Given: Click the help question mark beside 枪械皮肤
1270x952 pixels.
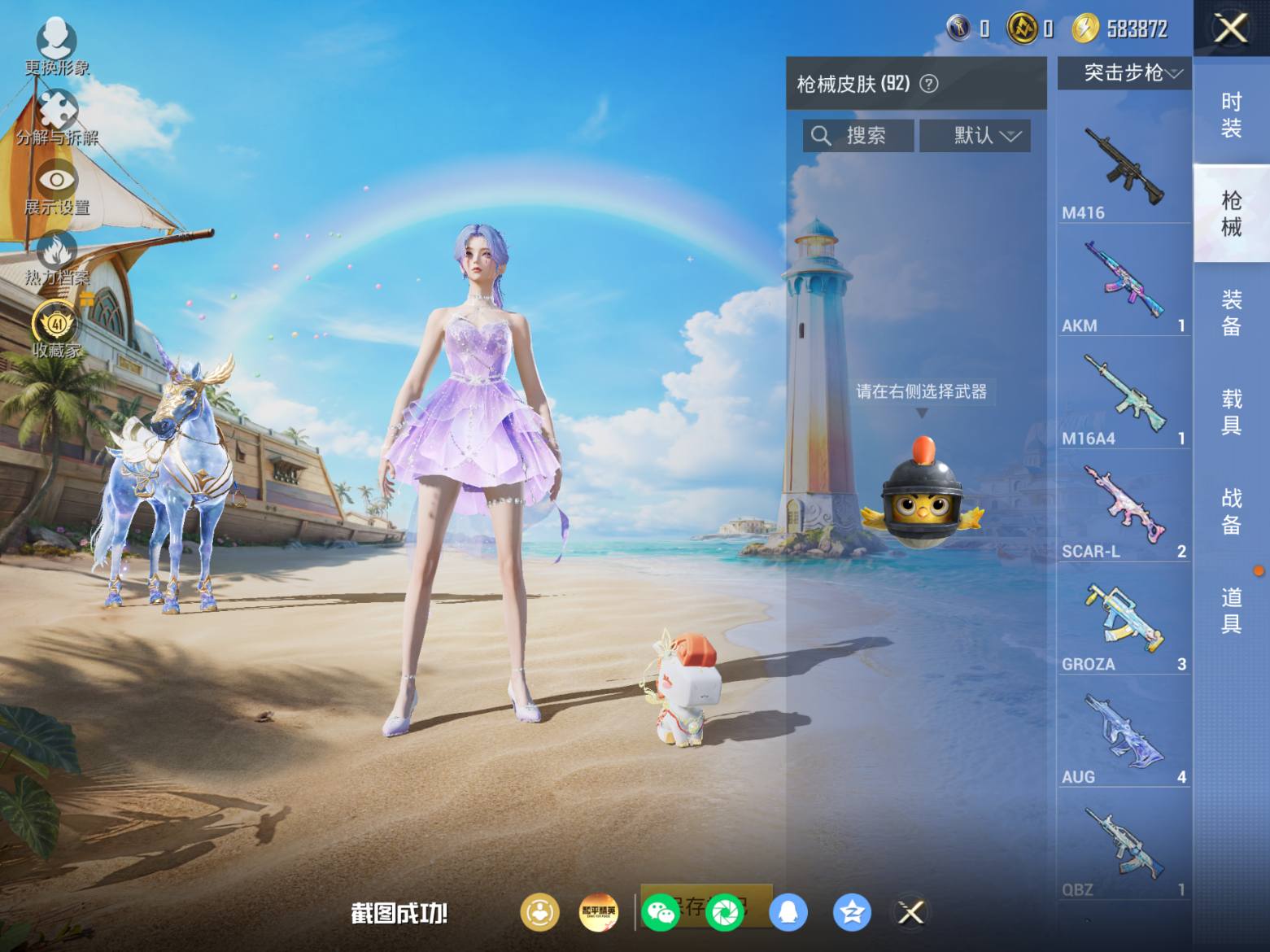Looking at the screenshot, I should tap(928, 83).
